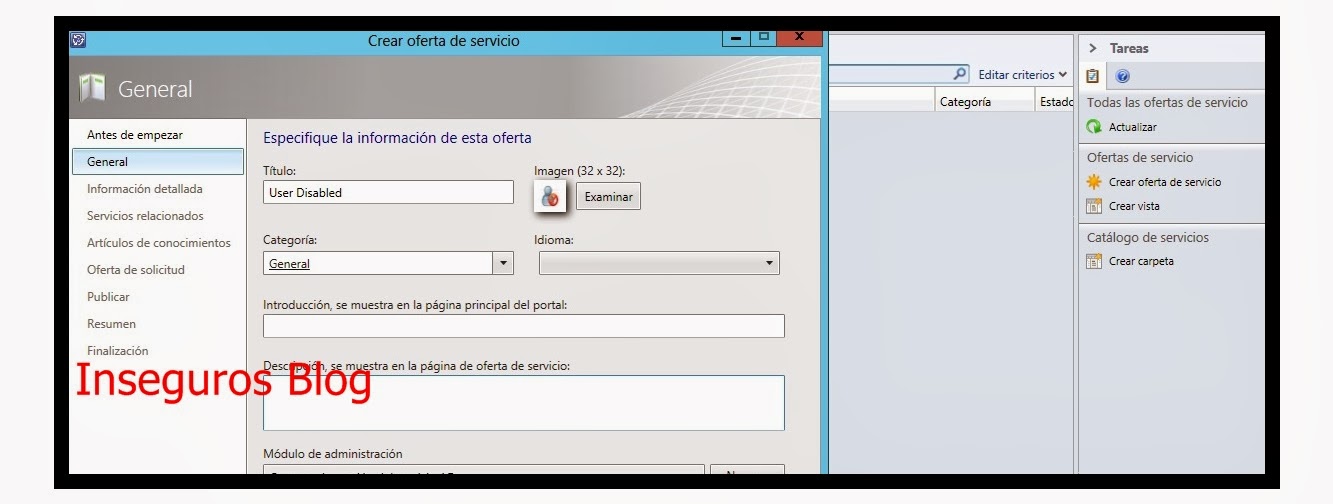1333x504 pixels.
Task: Click the Actualizar refresh icon
Action: tap(1094, 128)
